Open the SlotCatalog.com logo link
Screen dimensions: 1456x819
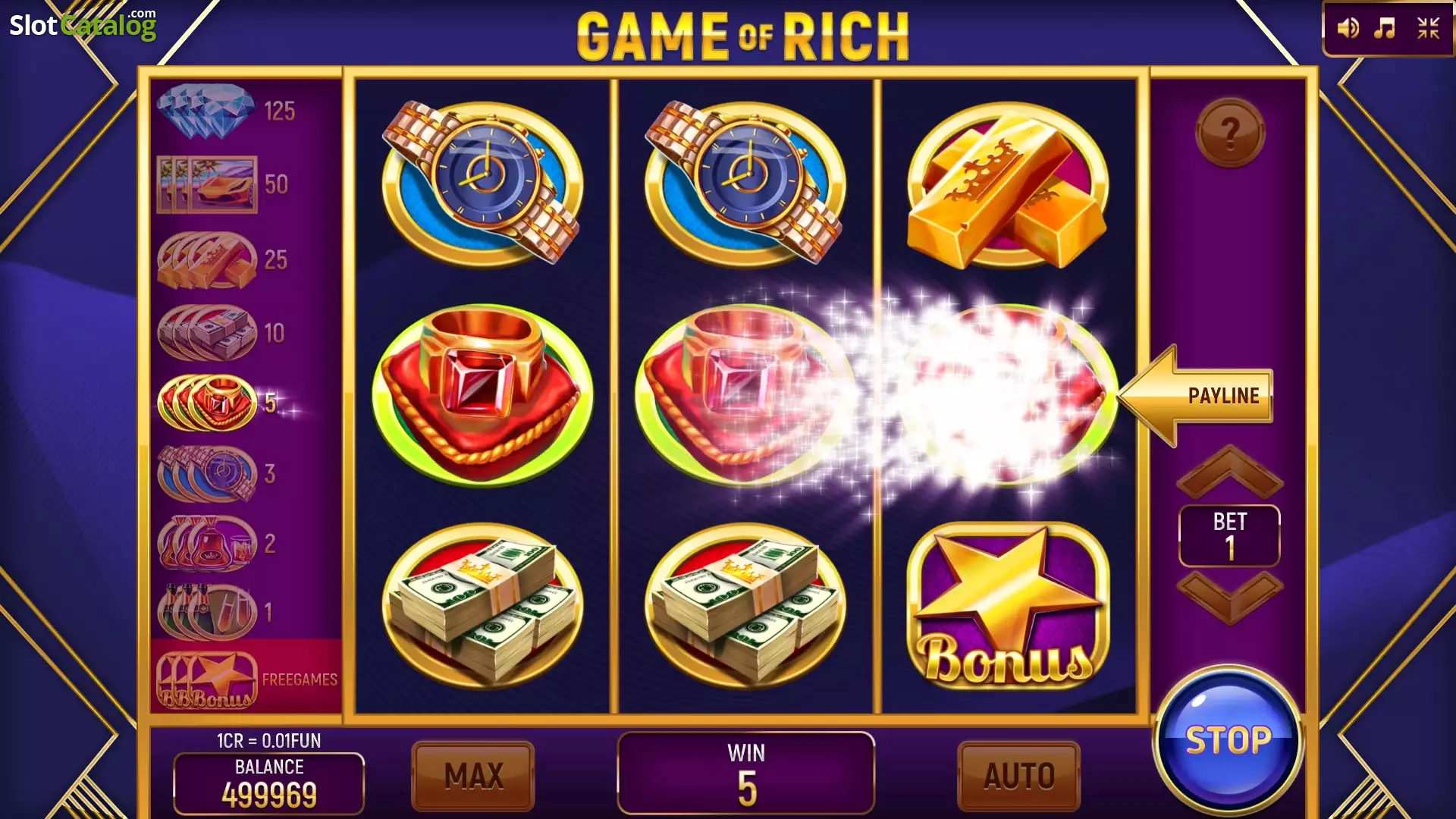tap(83, 24)
